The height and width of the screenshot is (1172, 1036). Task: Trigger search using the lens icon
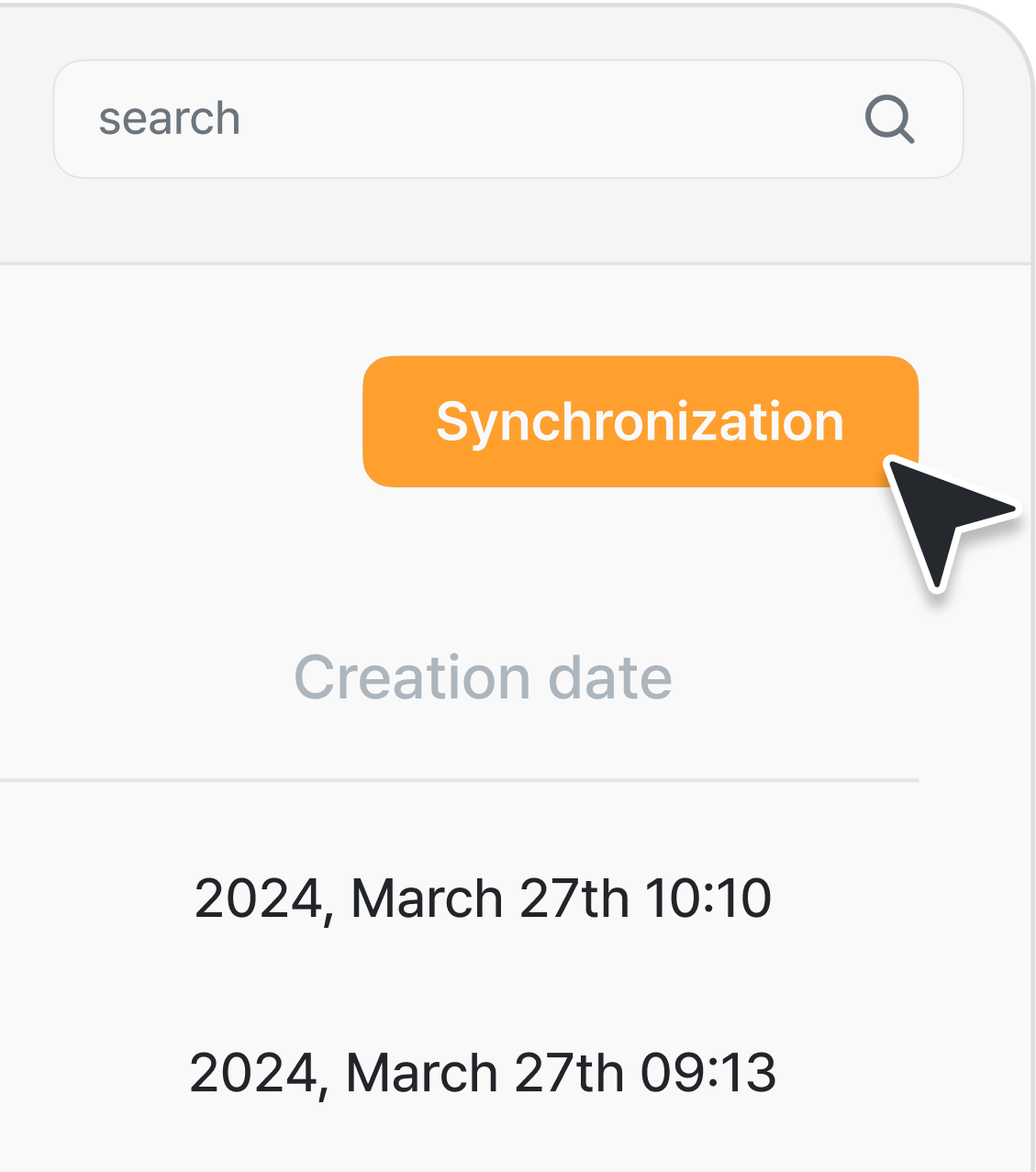click(889, 119)
